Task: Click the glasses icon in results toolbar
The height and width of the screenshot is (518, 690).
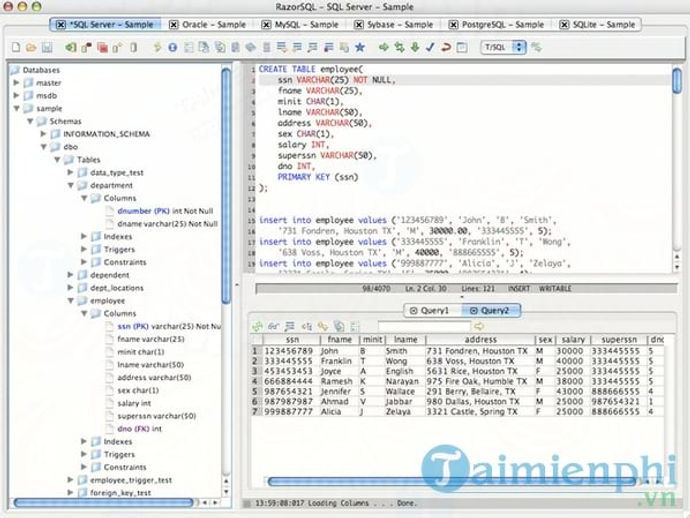Action: pyautogui.click(x=274, y=326)
